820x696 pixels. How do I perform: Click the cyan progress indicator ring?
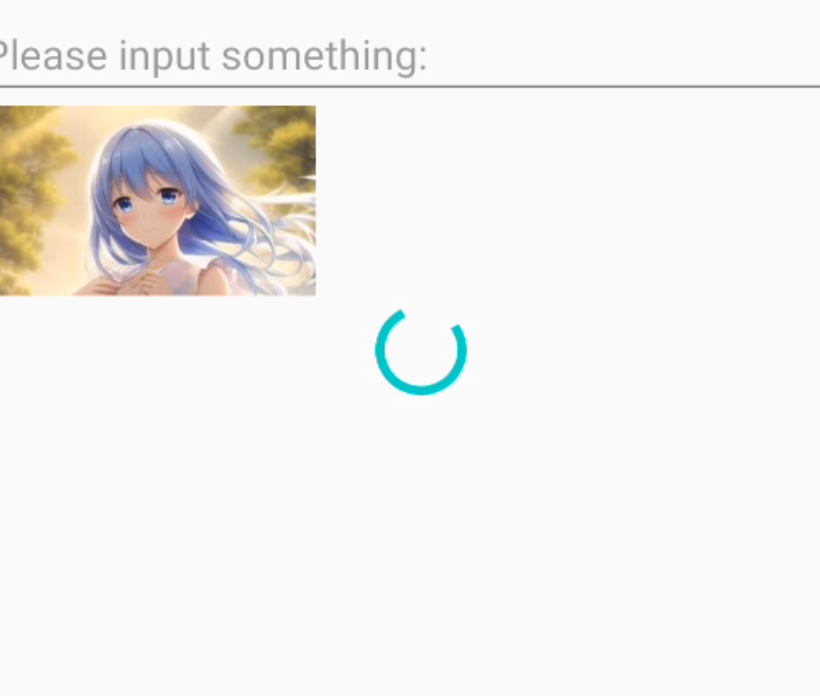(421, 352)
